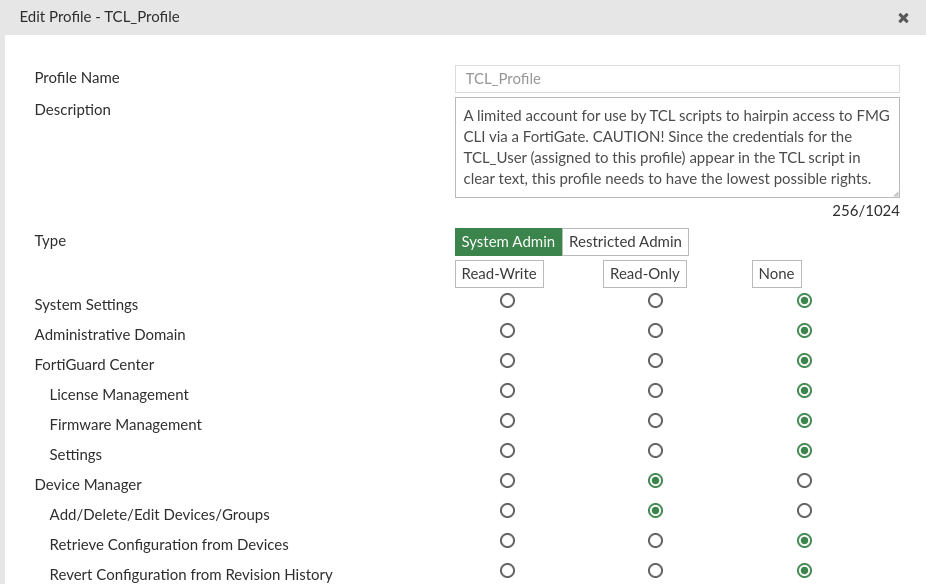Set Administrative Domain to Read-Only
This screenshot has height=584, width=926.
pos(655,331)
